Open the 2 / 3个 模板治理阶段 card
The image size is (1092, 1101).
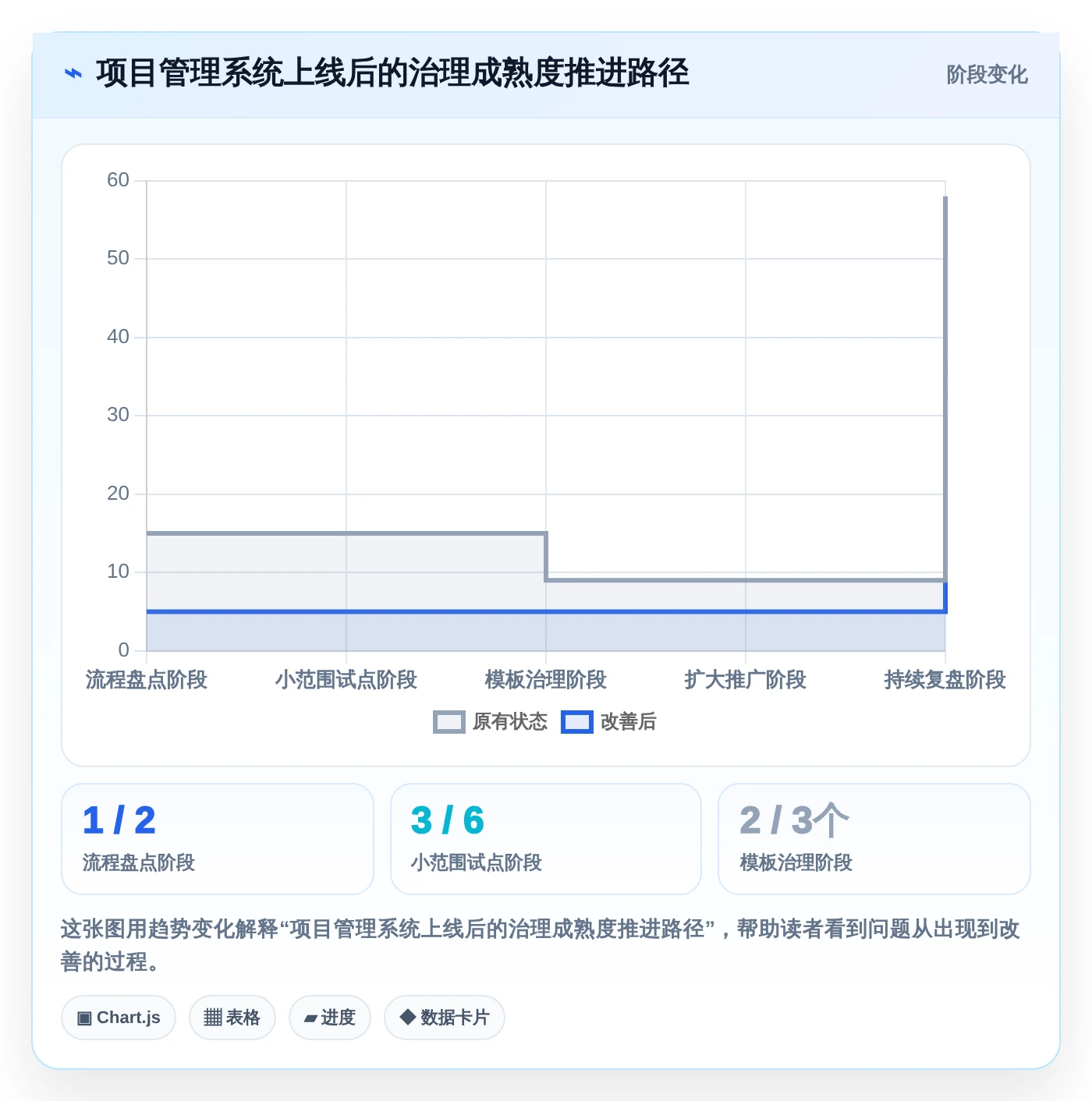[874, 839]
